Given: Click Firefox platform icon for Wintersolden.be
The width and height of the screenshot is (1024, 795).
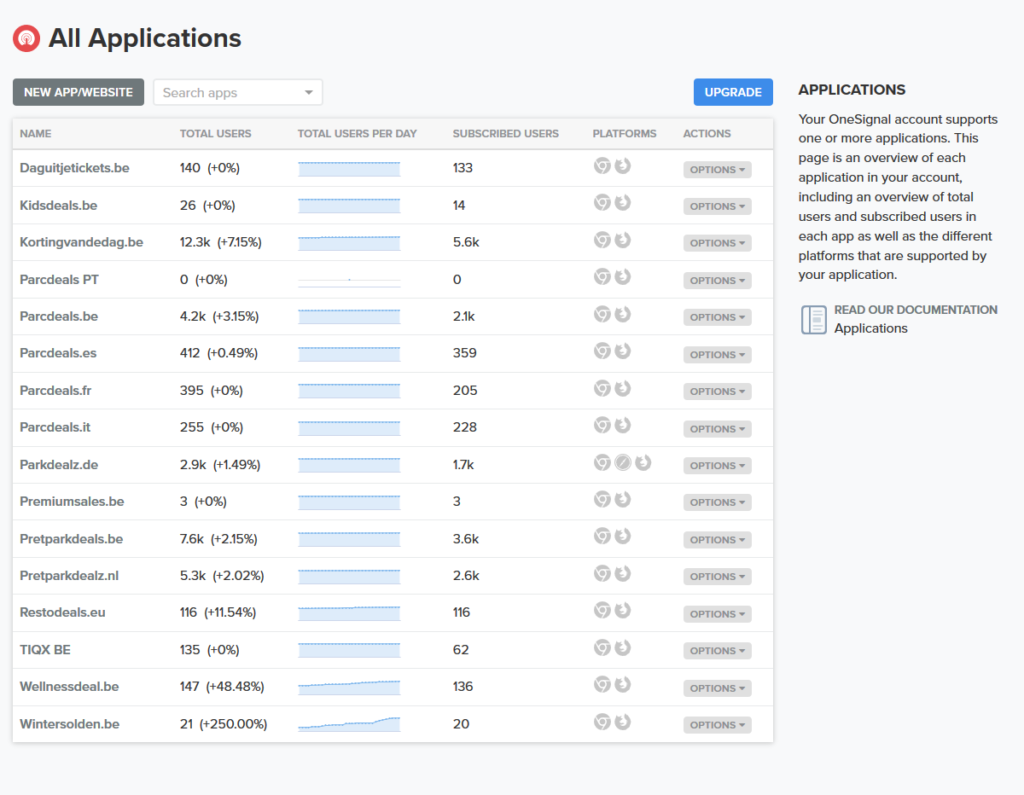Looking at the screenshot, I should 622,722.
